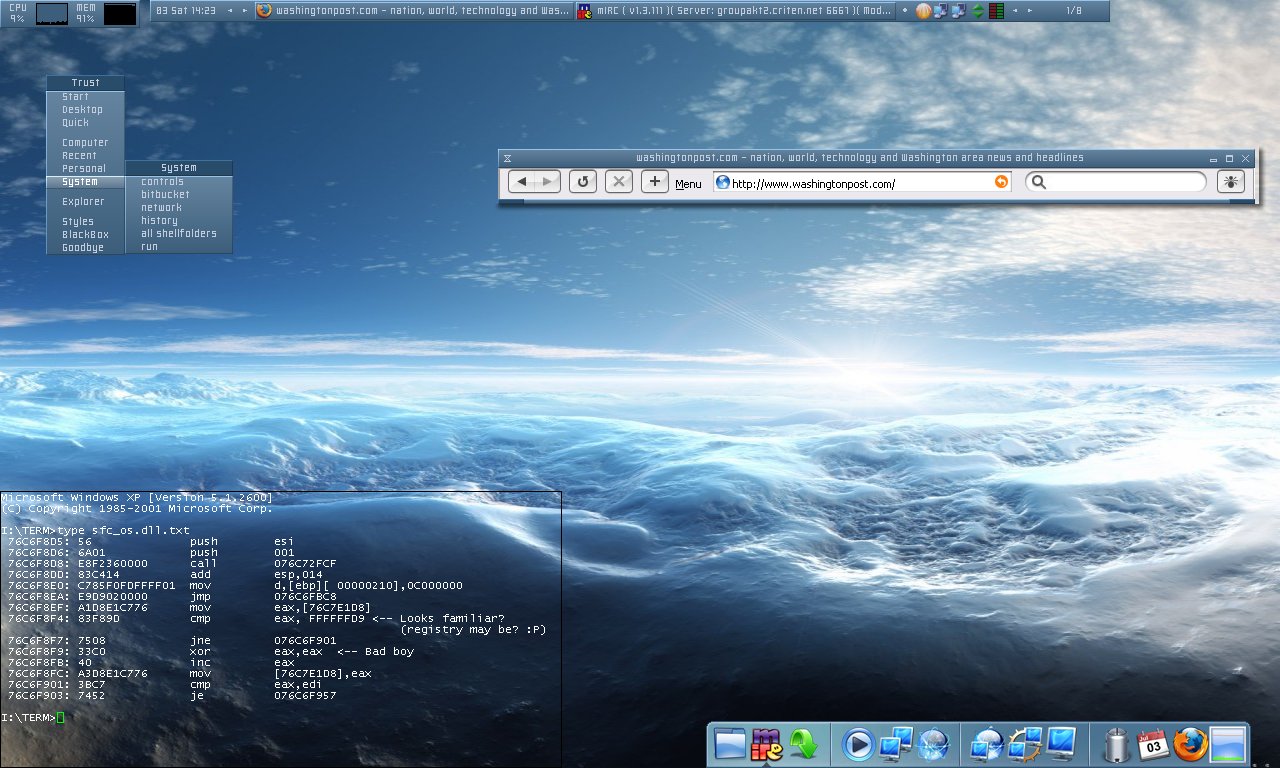Open network in System submenu
The width and height of the screenshot is (1280, 768).
[x=179, y=208]
